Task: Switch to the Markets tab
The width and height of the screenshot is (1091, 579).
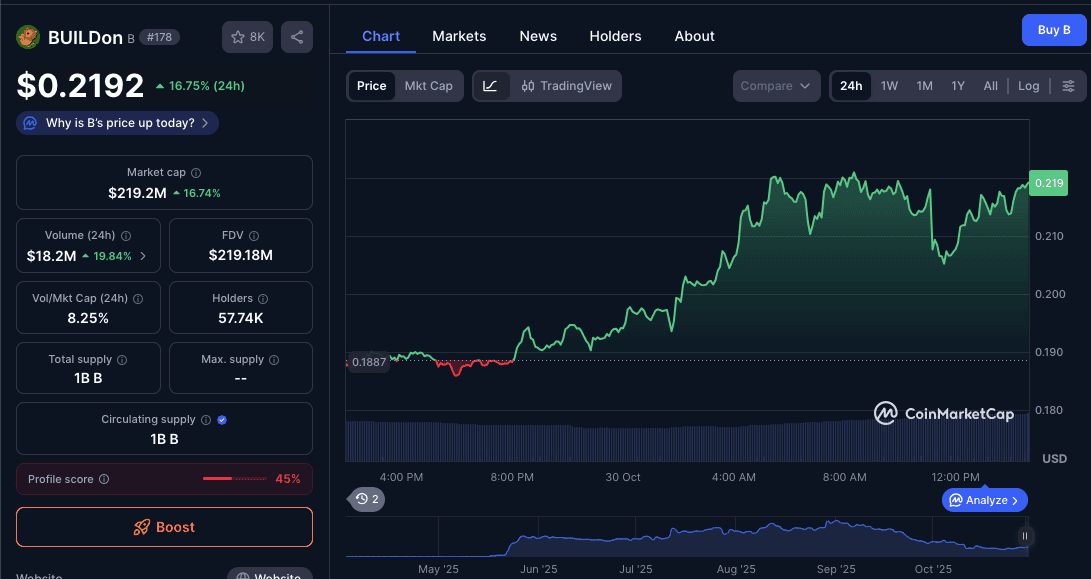Action: coord(459,36)
